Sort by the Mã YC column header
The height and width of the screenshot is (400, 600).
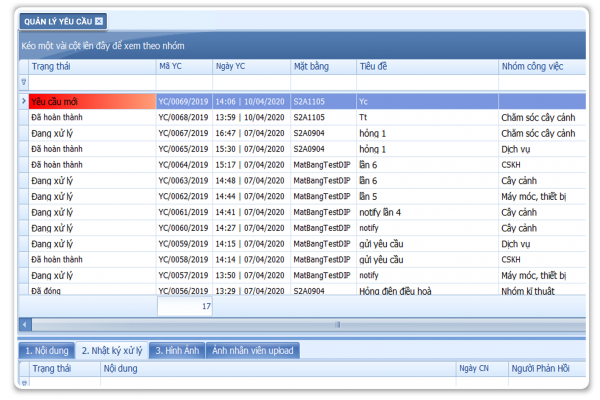tap(182, 66)
